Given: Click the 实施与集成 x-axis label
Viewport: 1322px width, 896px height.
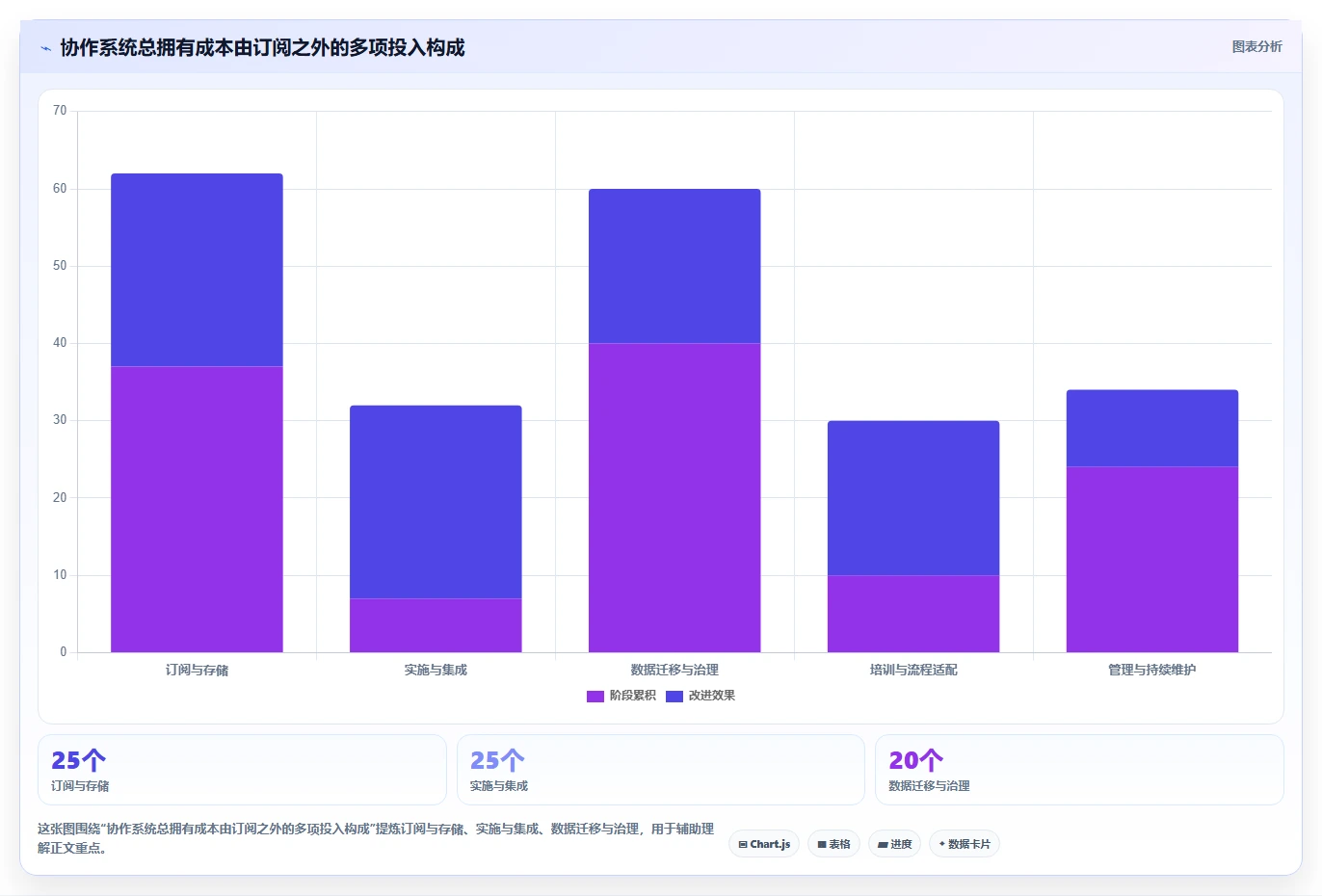Looking at the screenshot, I should (436, 670).
